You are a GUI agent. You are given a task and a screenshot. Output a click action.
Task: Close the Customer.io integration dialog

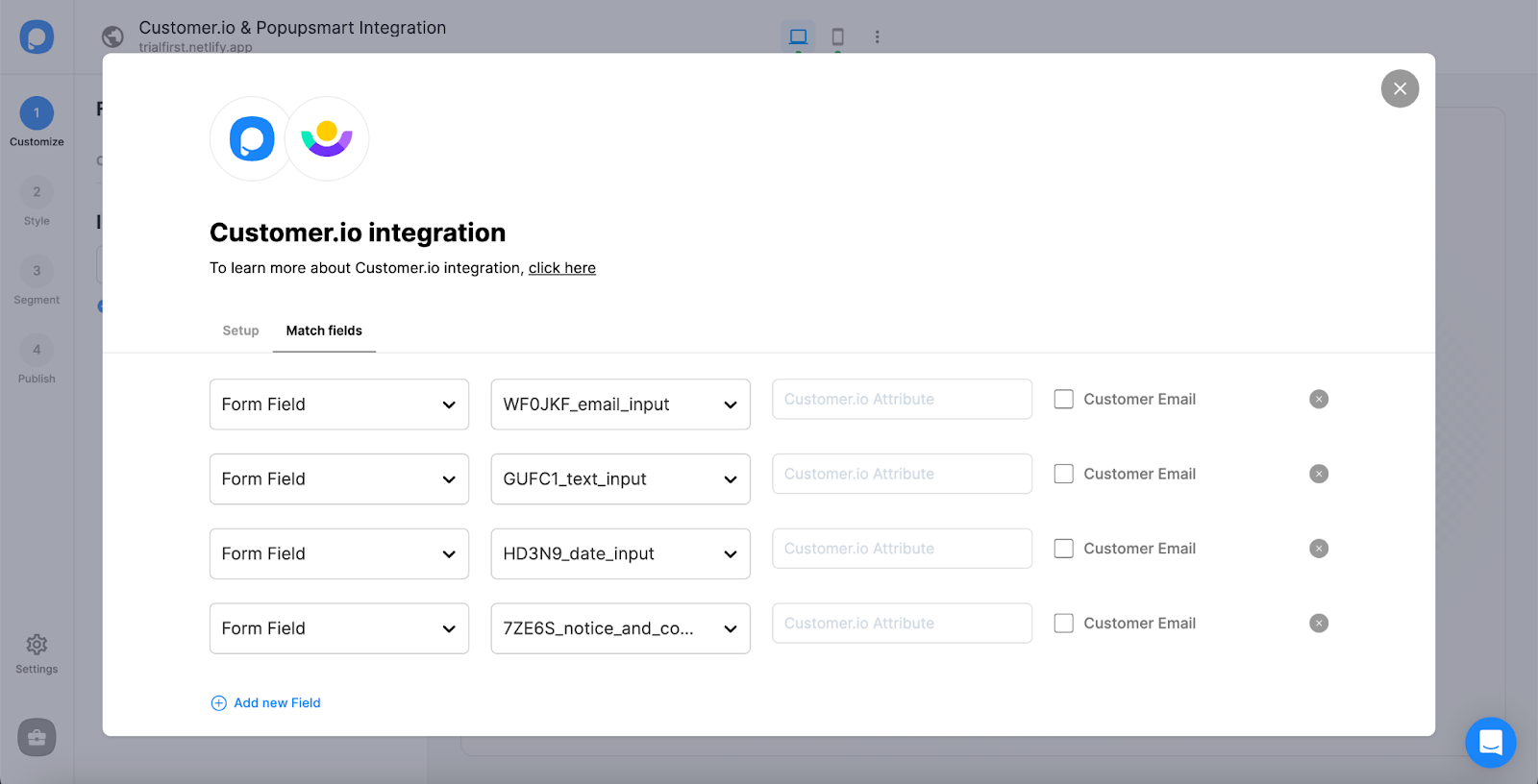point(1400,88)
